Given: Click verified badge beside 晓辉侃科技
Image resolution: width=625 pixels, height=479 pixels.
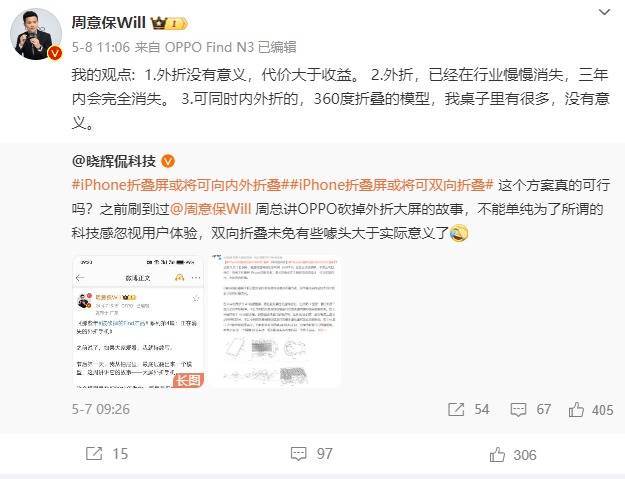Looking at the screenshot, I should coord(168,161).
